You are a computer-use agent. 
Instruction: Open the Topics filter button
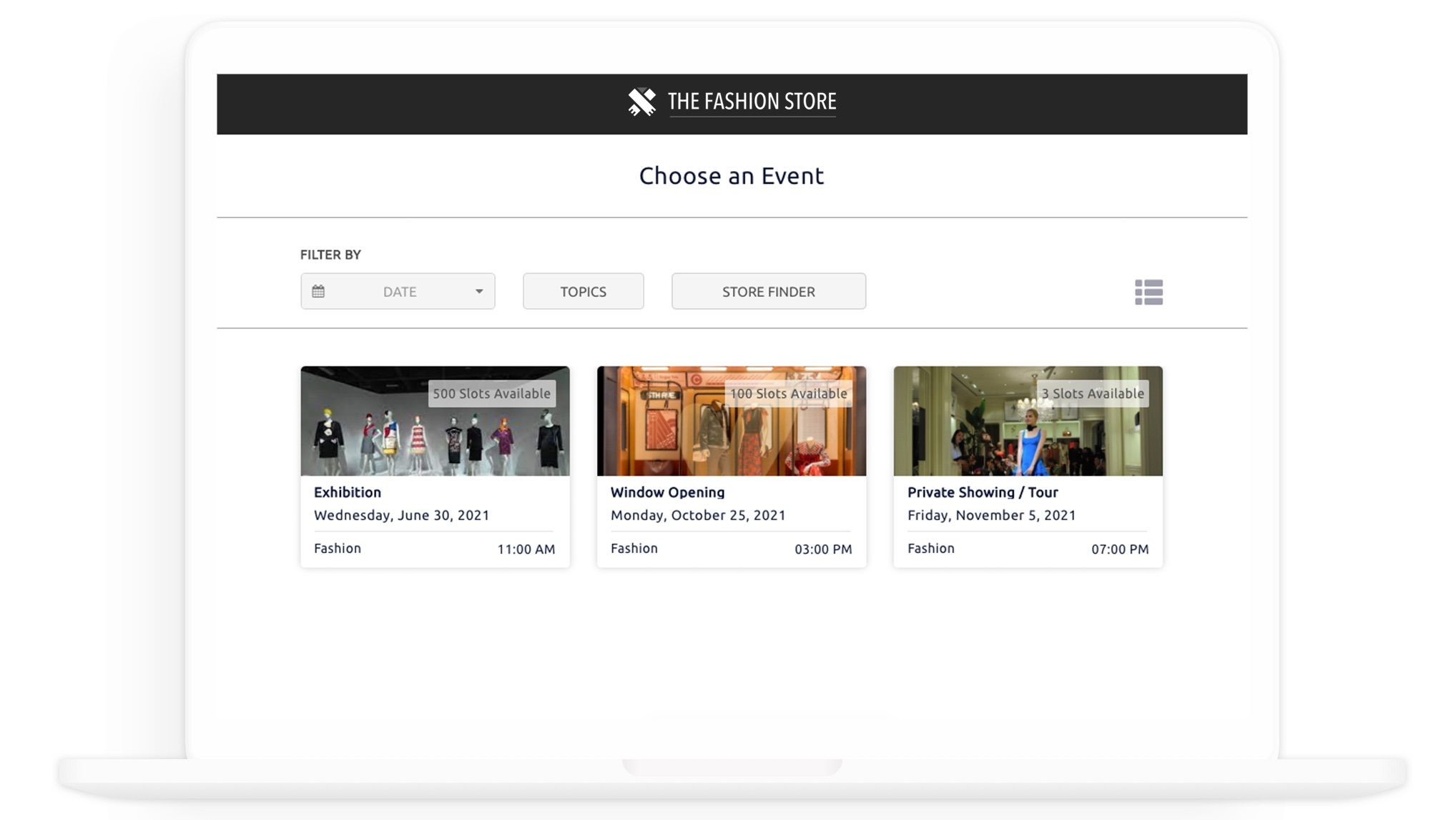pyautogui.click(x=583, y=291)
